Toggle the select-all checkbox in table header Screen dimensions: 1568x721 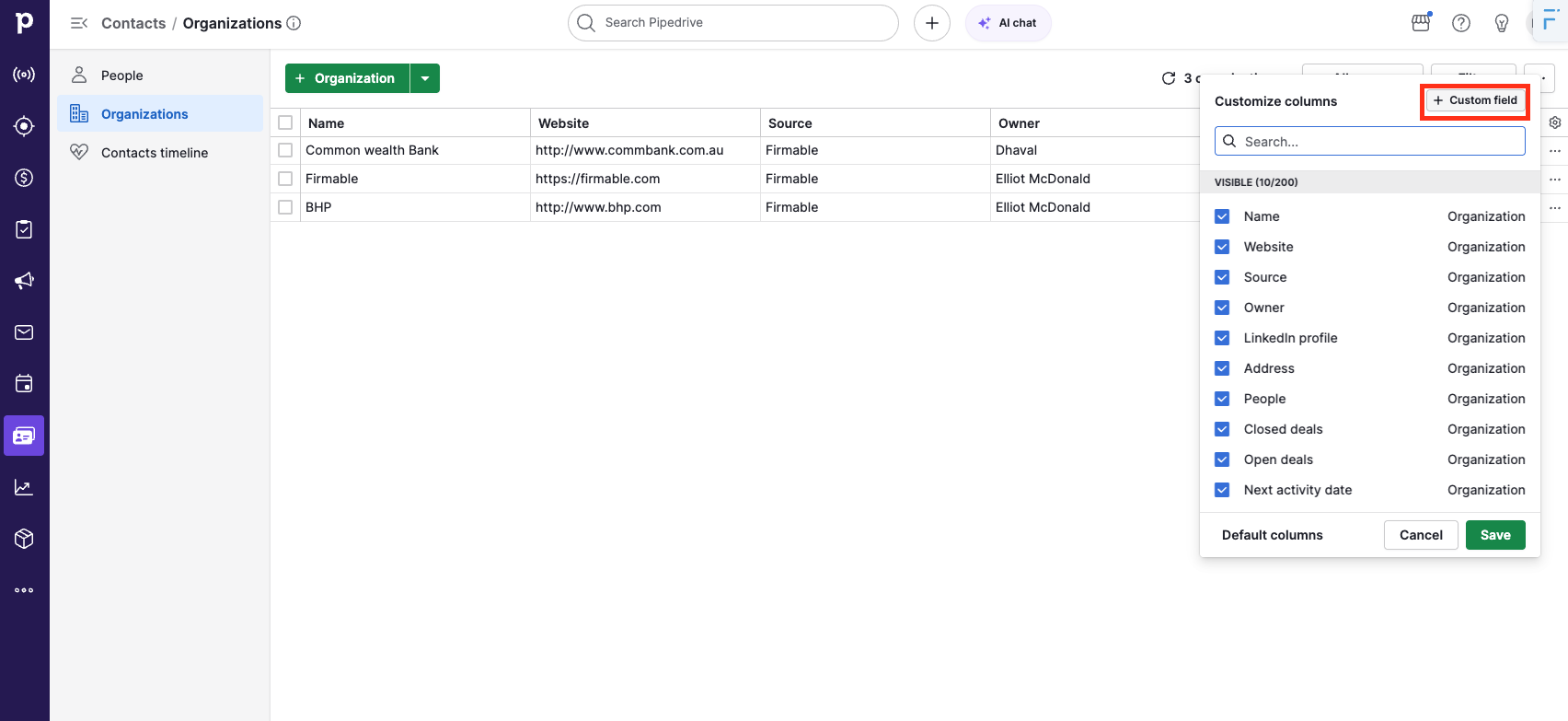[285, 122]
